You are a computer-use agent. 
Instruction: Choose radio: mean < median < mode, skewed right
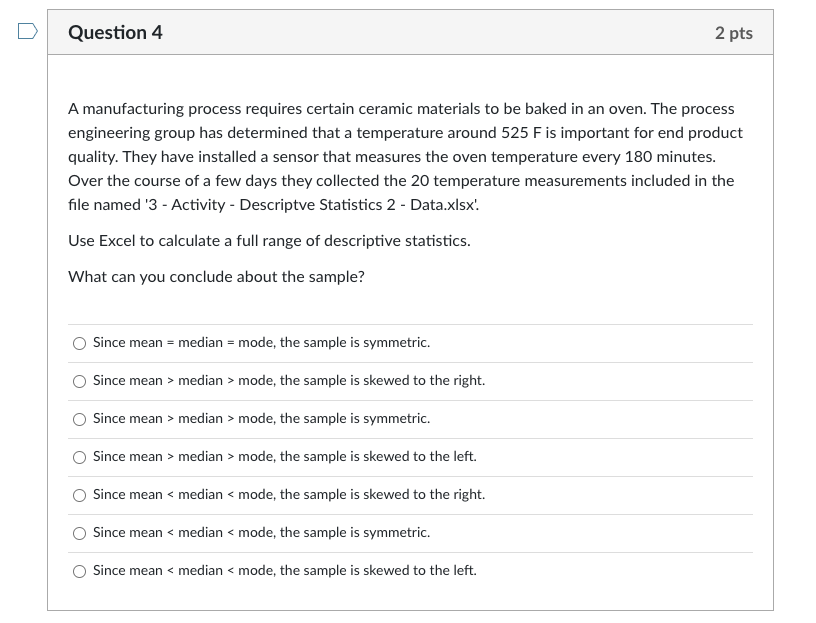click(x=79, y=495)
